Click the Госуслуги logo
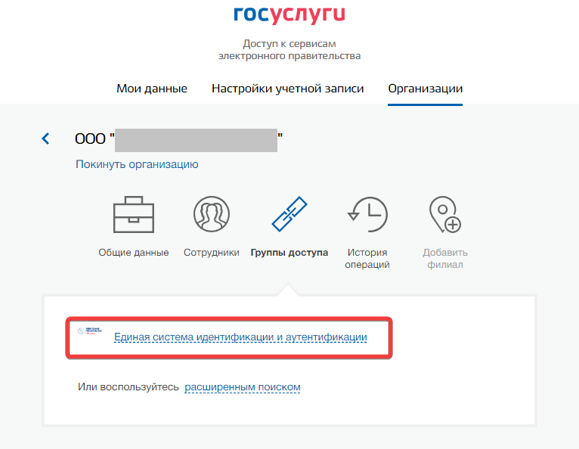The image size is (579, 449). point(289,15)
